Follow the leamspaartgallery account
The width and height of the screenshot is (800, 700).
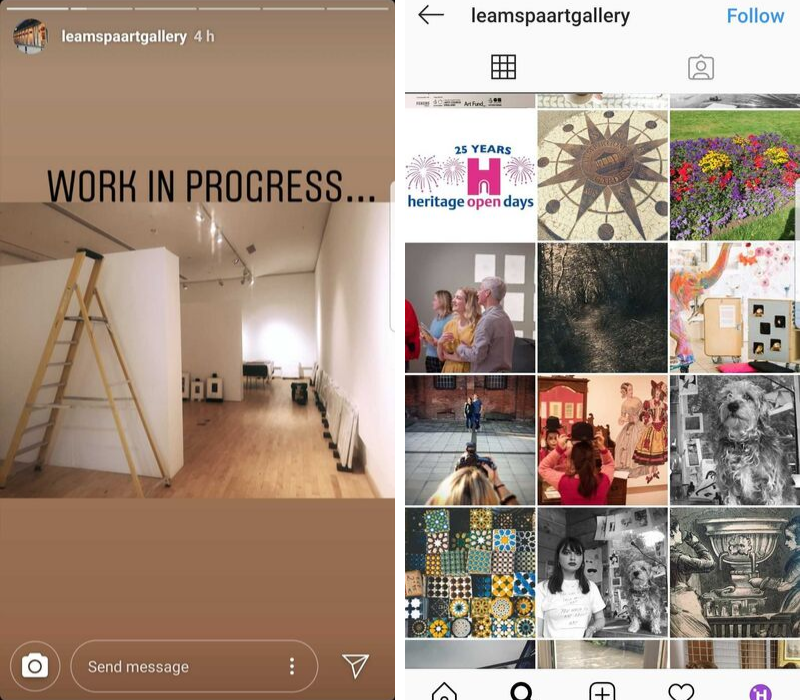pos(755,16)
